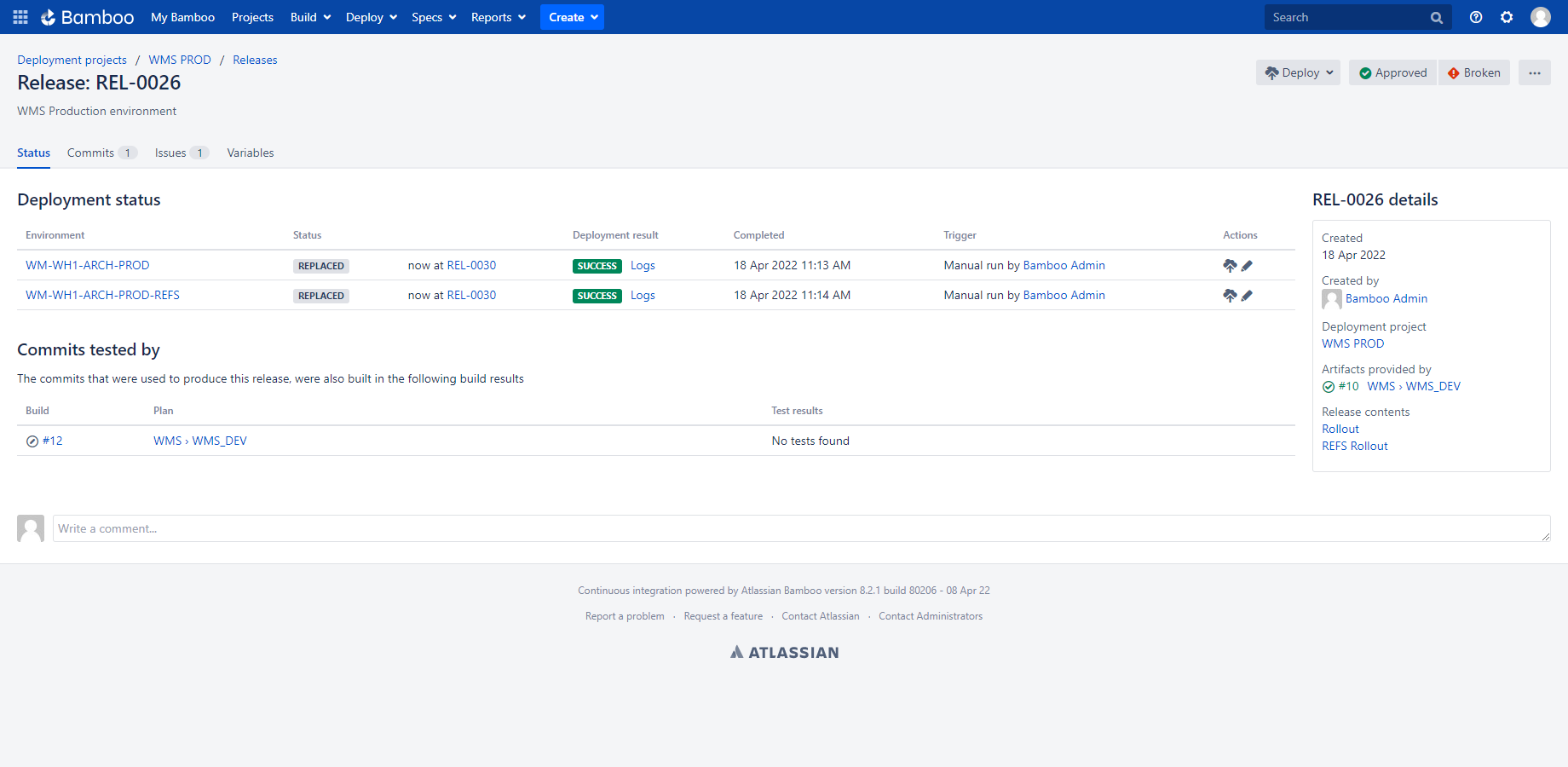Open the Create dropdown button
Screen dimensions: 1568x767
coord(572,17)
